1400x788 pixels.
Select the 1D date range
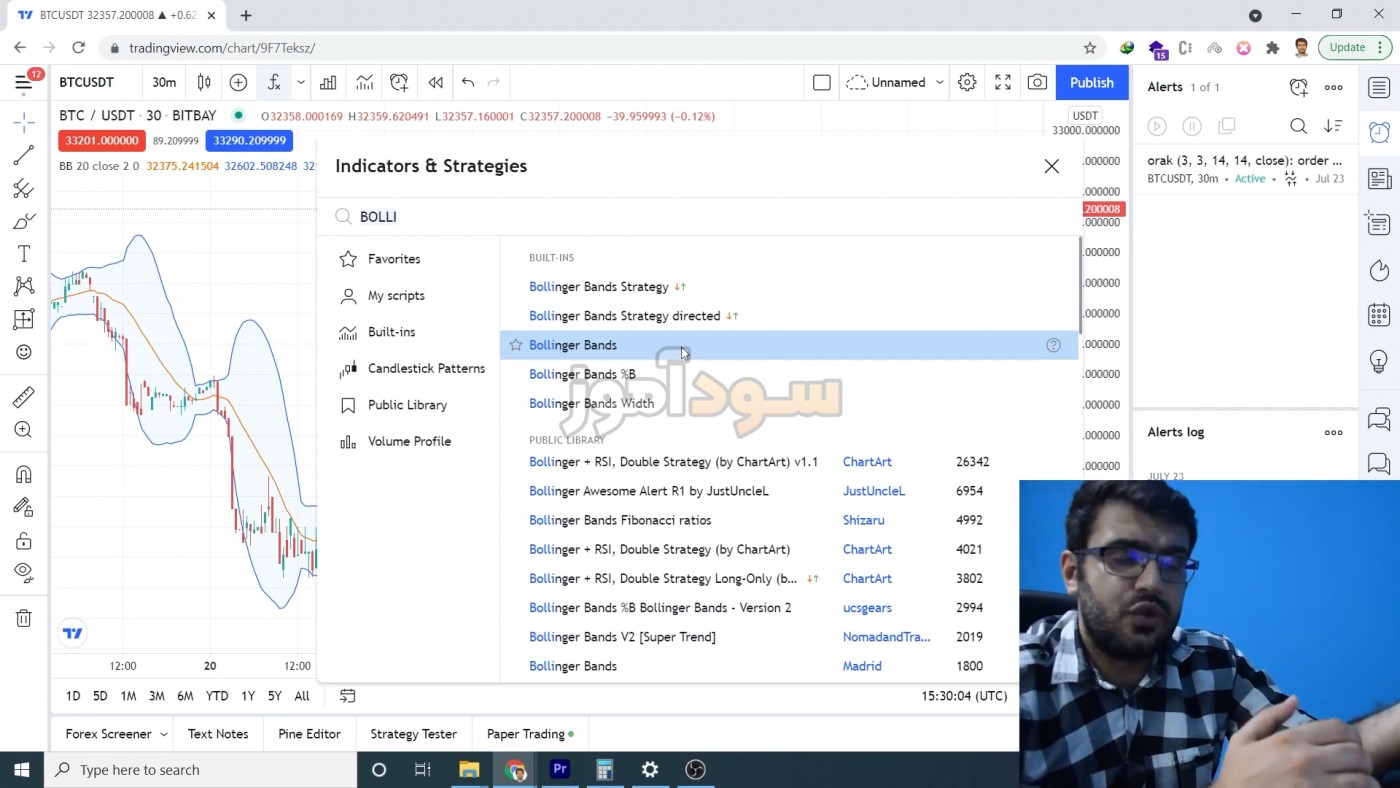73,696
